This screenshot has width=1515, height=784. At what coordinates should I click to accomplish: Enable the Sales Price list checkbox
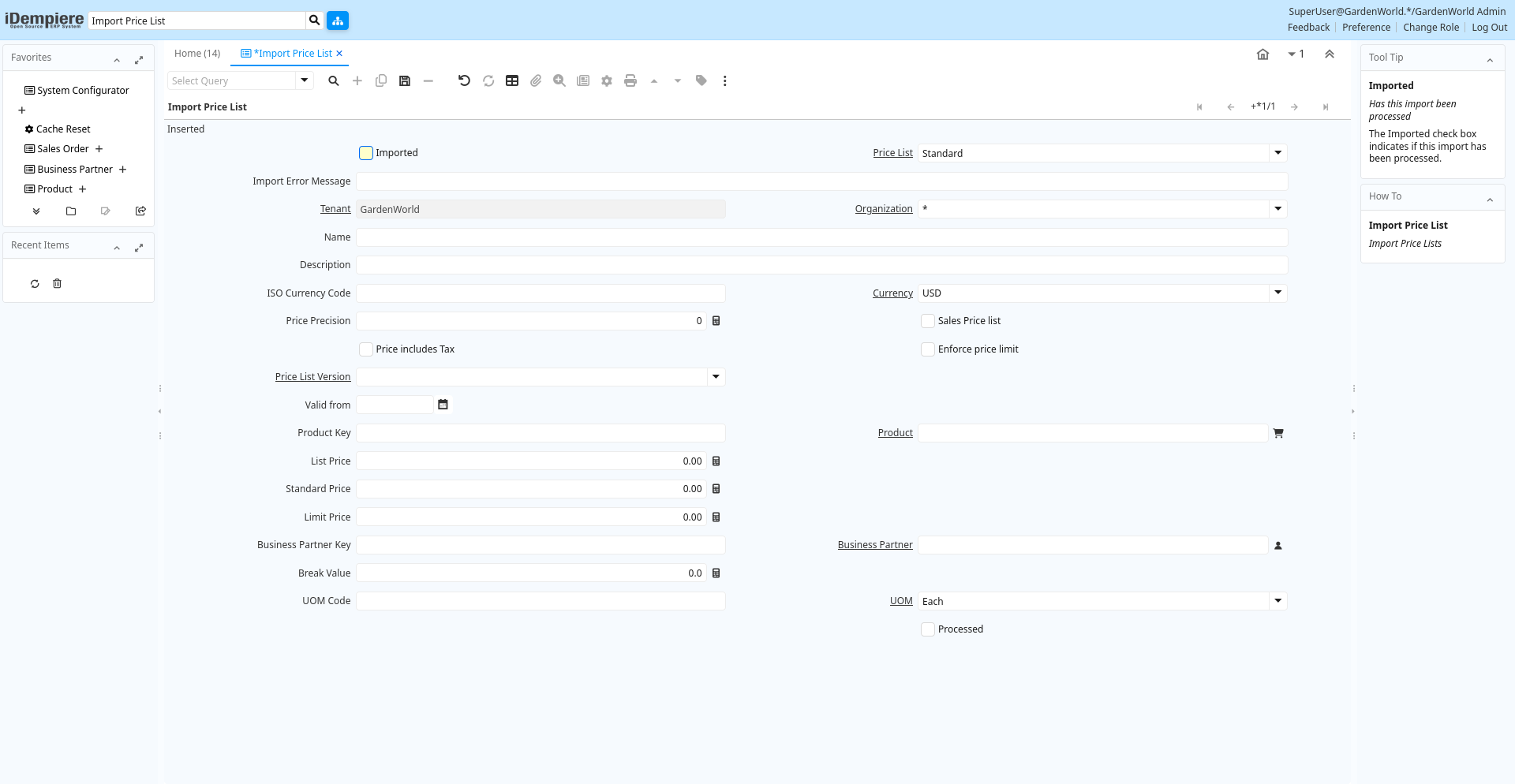coord(928,321)
